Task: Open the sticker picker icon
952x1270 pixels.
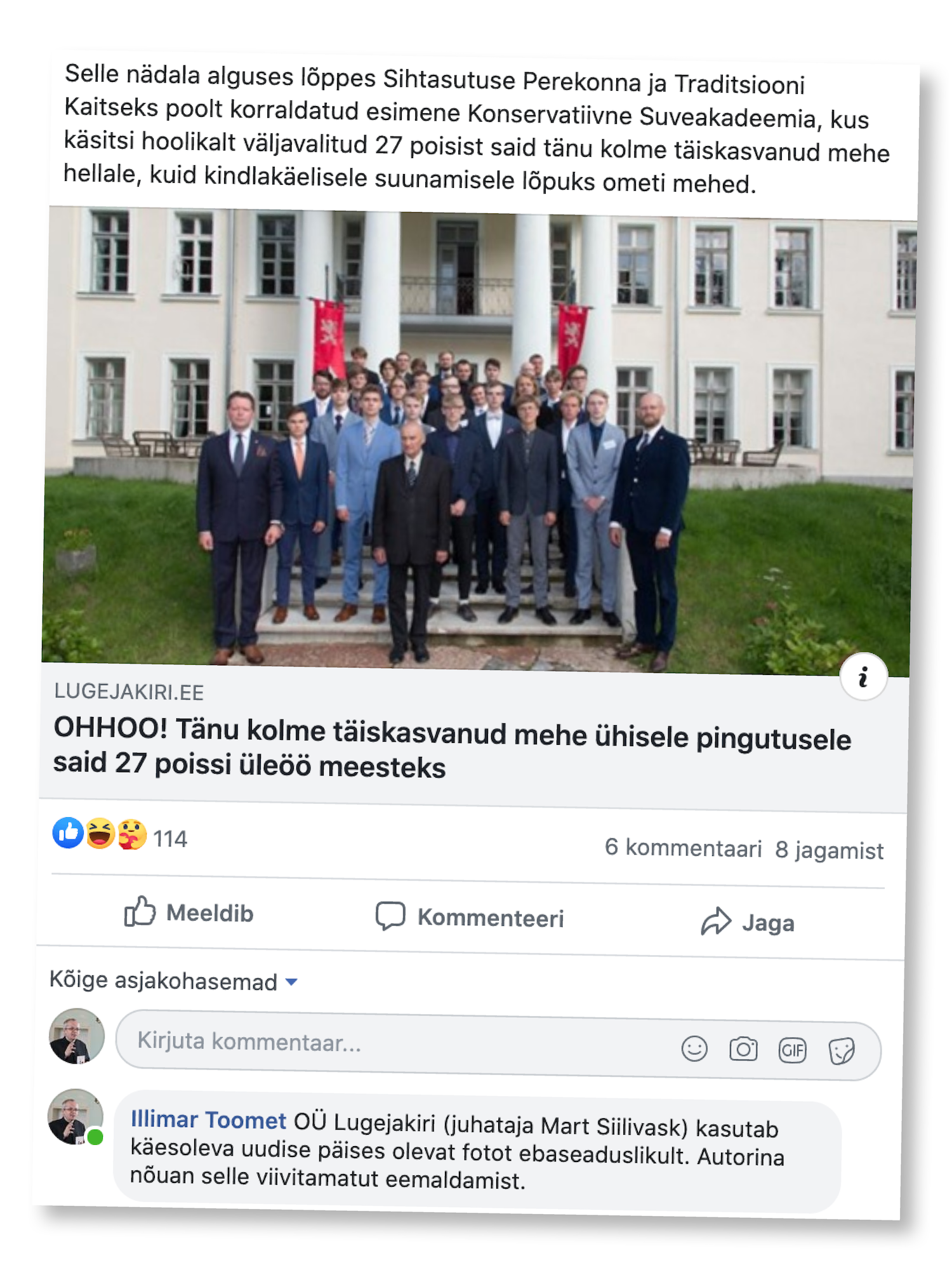Action: (x=842, y=1052)
